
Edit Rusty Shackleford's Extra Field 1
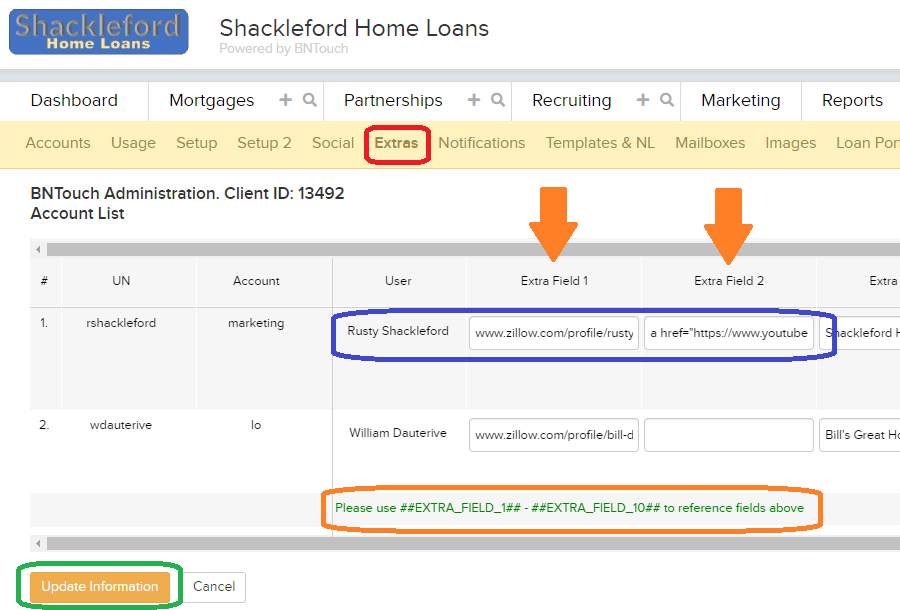pyautogui.click(x=554, y=333)
